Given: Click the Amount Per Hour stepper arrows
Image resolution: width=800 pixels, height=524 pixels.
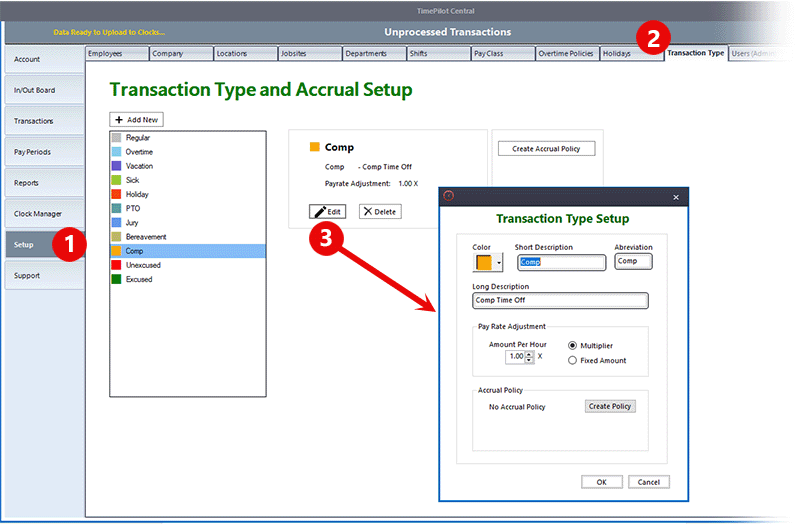Looking at the screenshot, I should [x=529, y=356].
